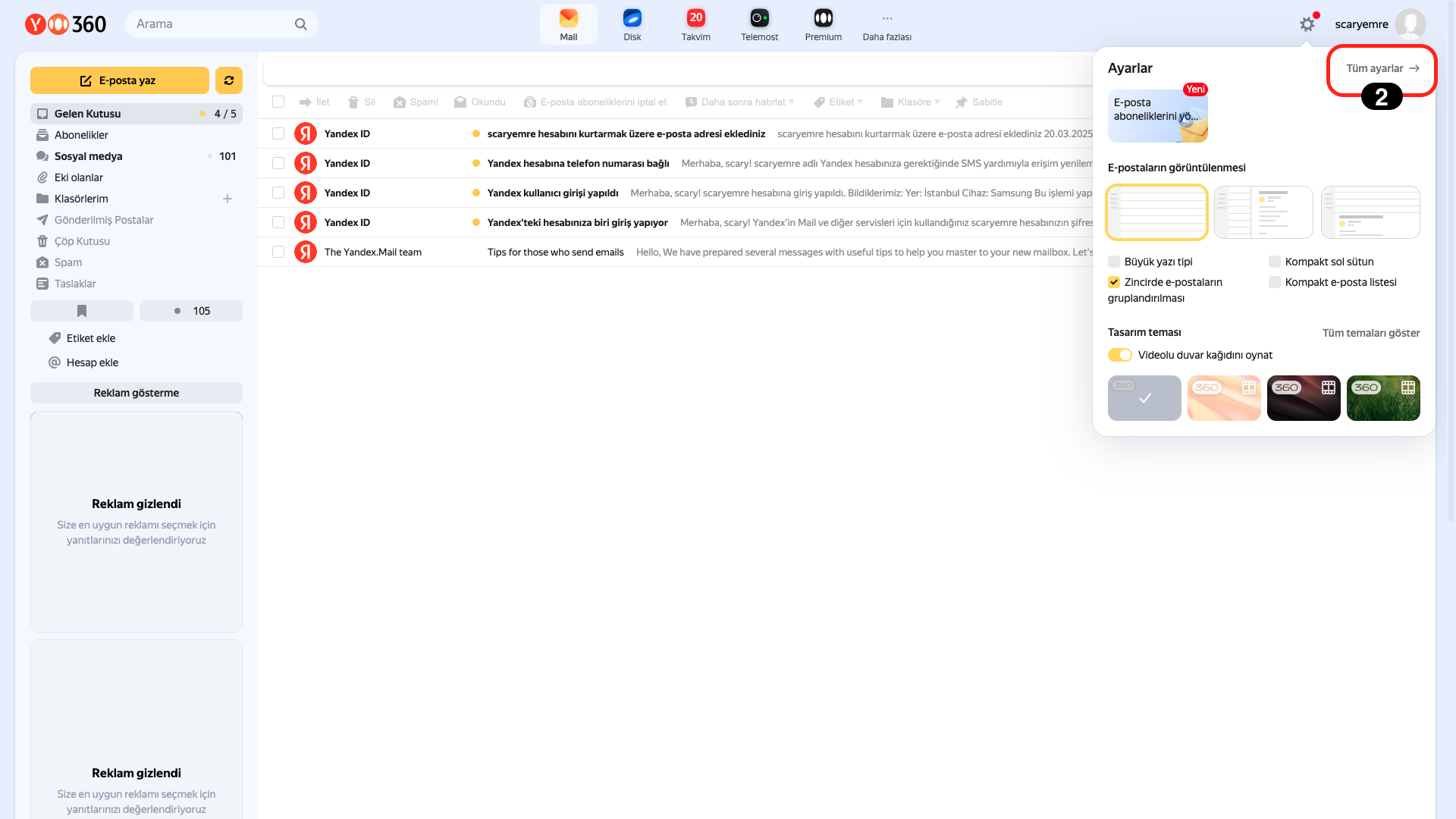This screenshot has width=1456, height=819.
Task: Click the refresh mail button
Action: click(228, 80)
